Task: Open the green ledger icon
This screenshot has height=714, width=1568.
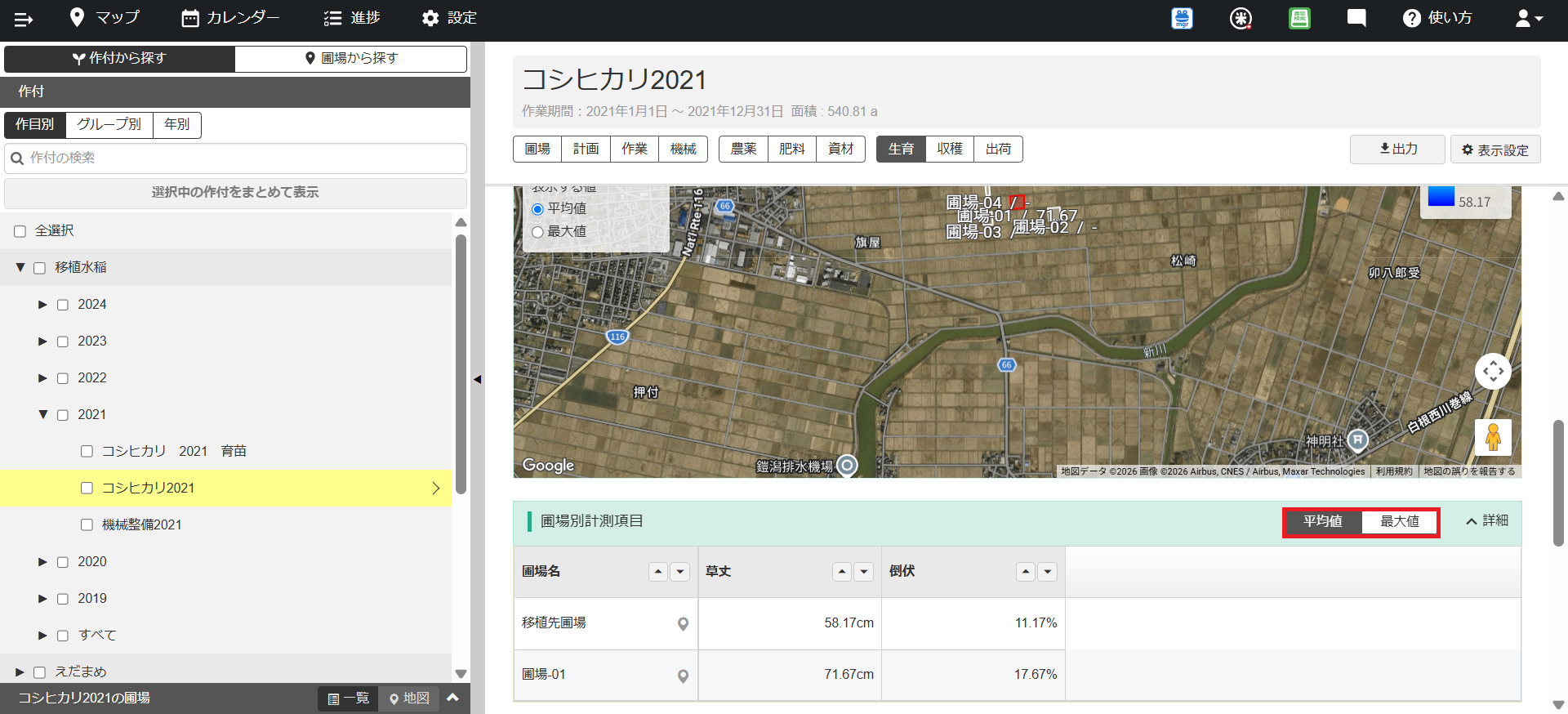Action: 1299,18
